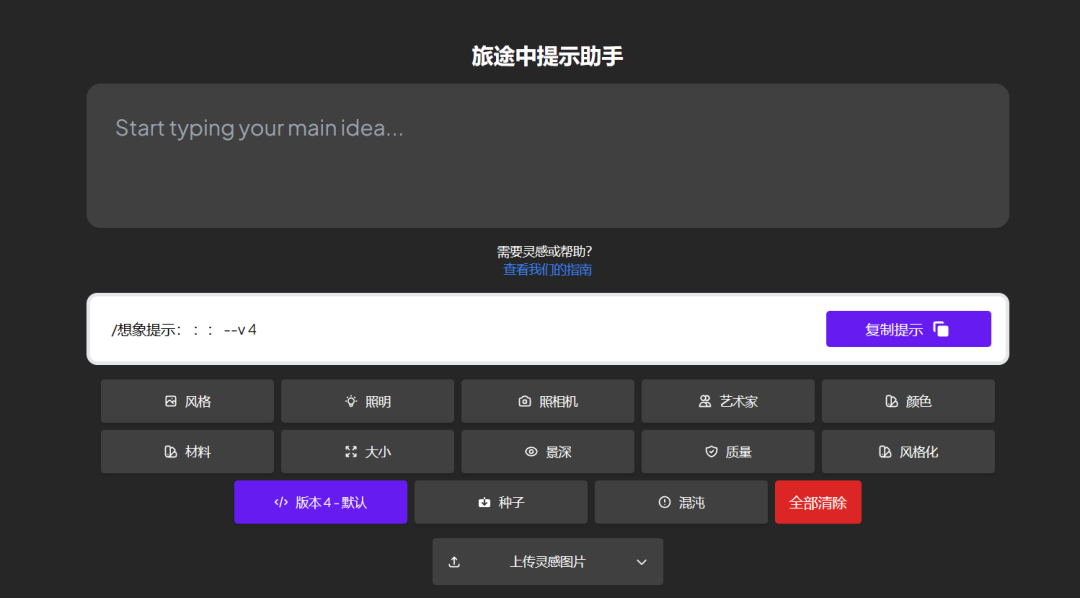Click the lightbulb icon beside 照明
The width and height of the screenshot is (1080, 598).
point(351,401)
